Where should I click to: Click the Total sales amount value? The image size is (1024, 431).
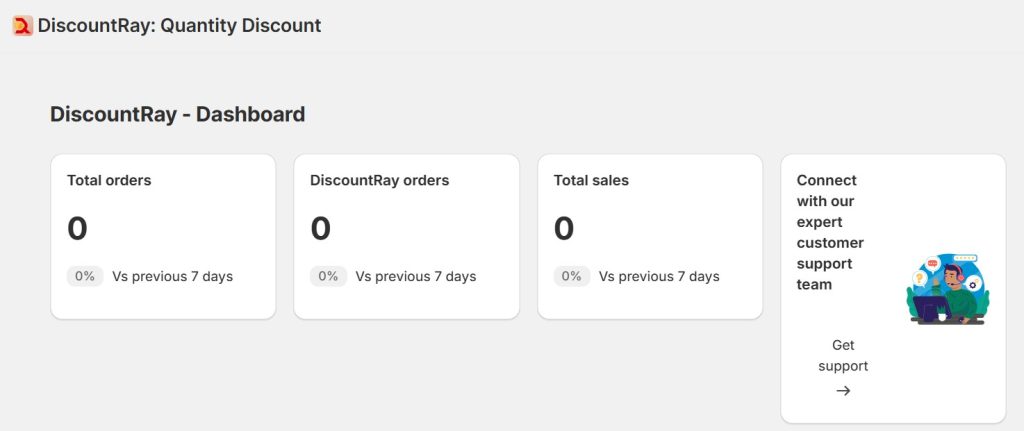pos(564,229)
